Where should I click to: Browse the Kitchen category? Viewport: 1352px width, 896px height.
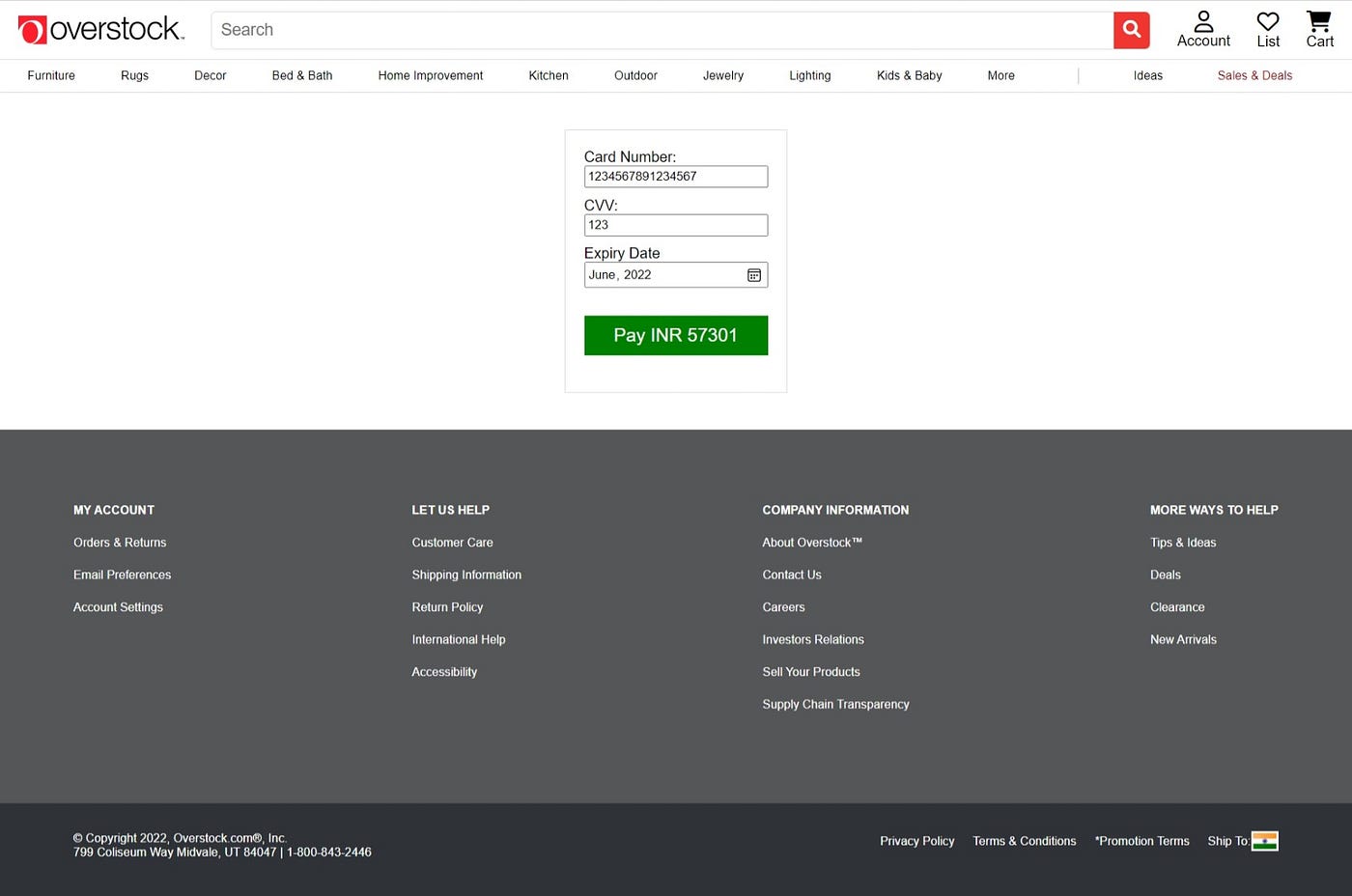point(548,75)
